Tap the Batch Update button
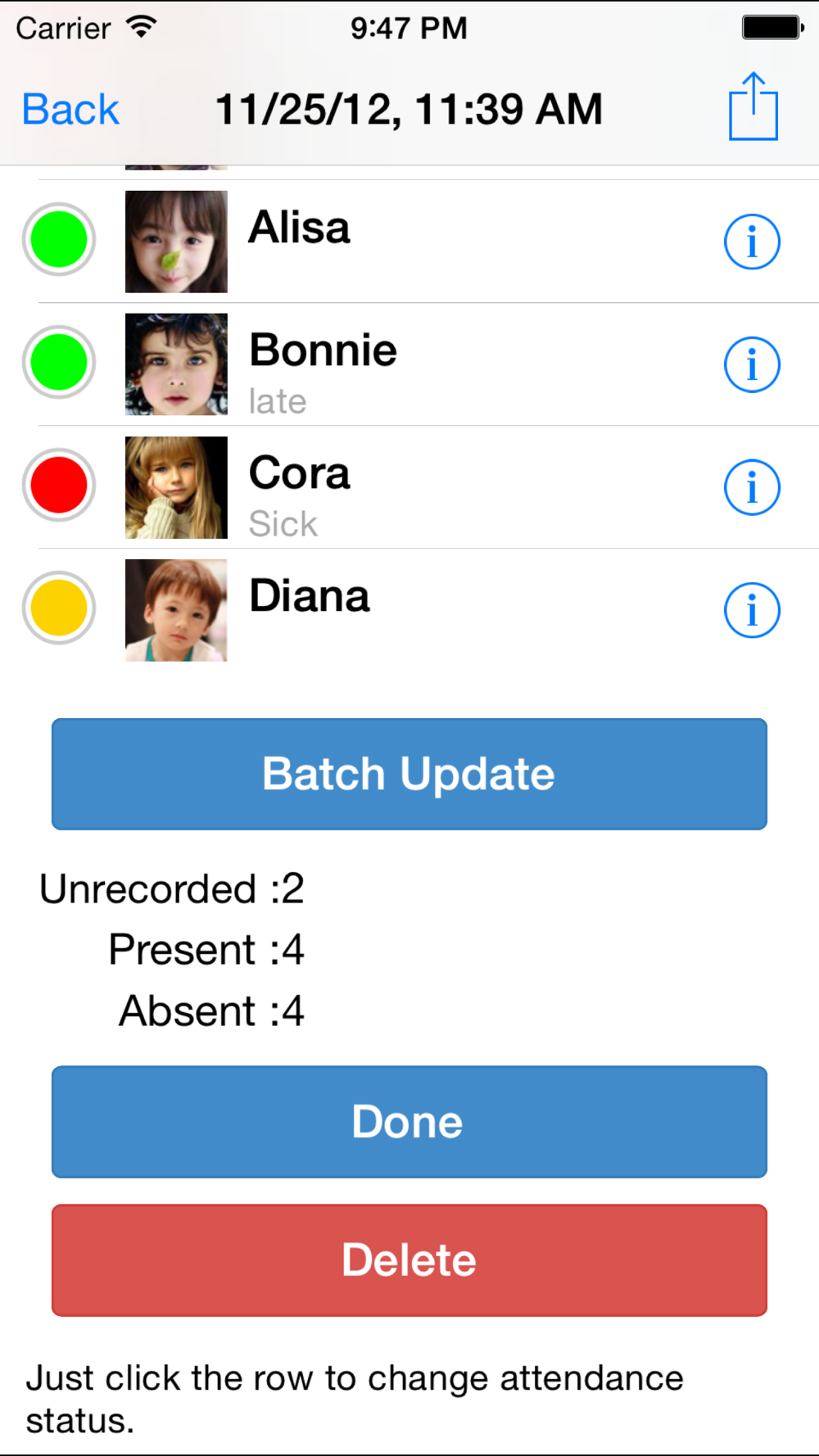The height and width of the screenshot is (1456, 819). (409, 774)
